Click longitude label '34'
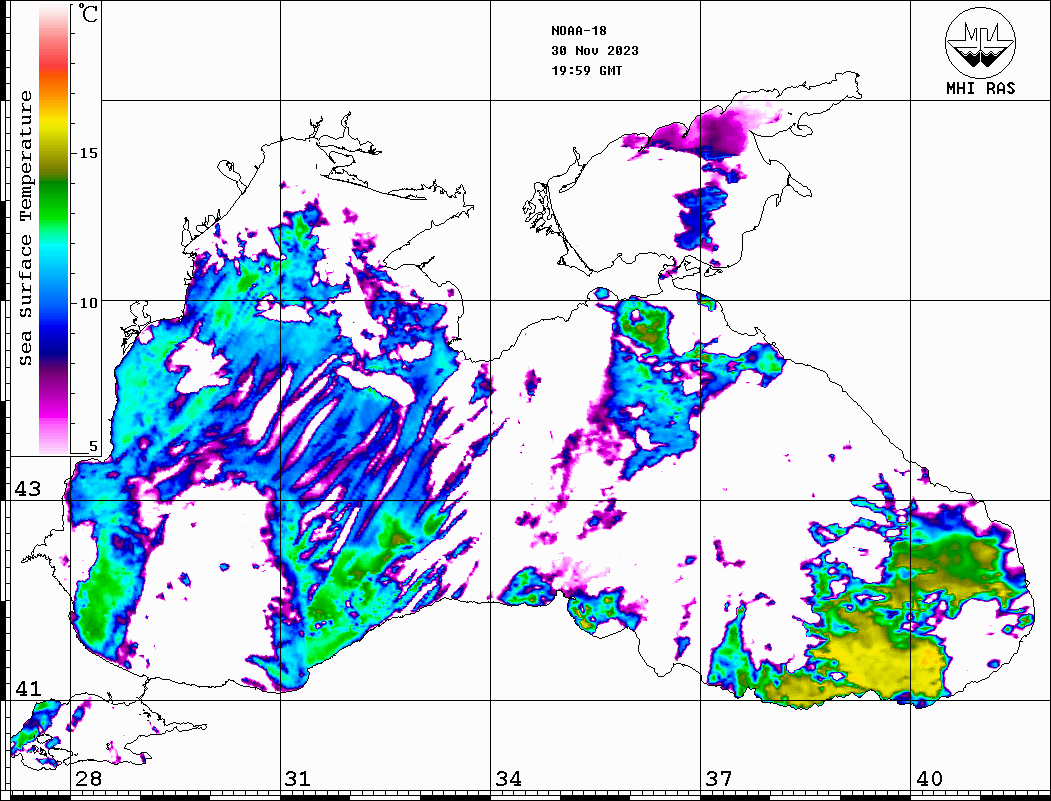Screen dimensions: 1051x801 (x=508, y=778)
